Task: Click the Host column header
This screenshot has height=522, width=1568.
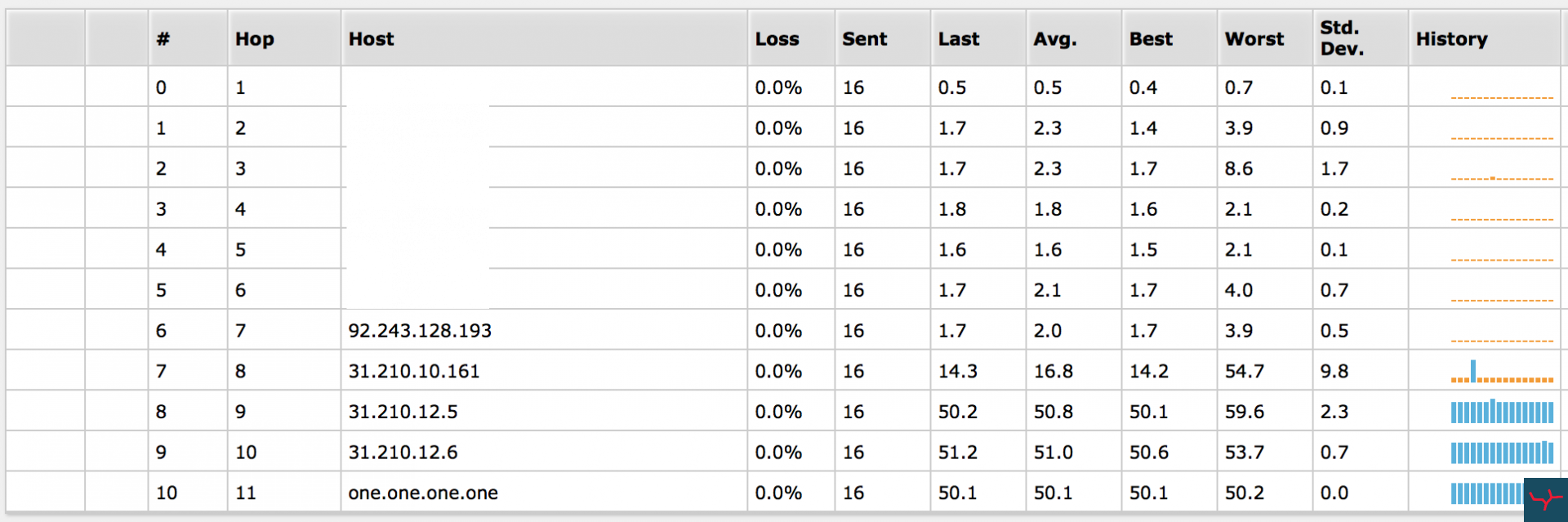Action: [x=372, y=38]
